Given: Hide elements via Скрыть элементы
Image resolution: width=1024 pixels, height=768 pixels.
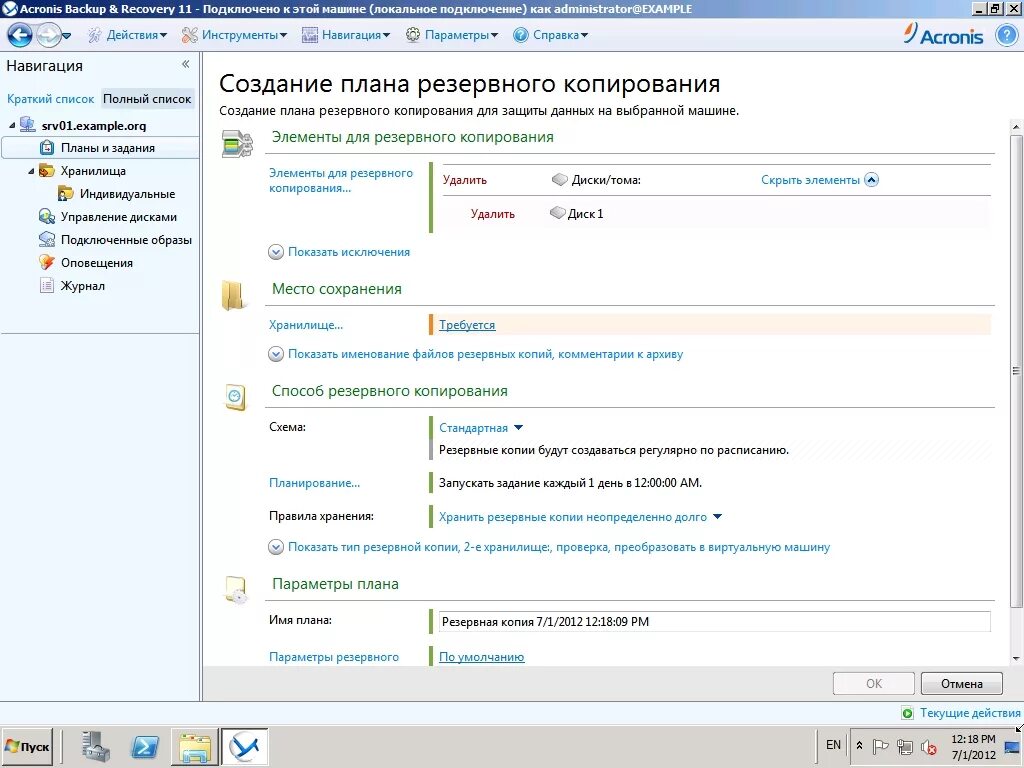Looking at the screenshot, I should tap(820, 180).
